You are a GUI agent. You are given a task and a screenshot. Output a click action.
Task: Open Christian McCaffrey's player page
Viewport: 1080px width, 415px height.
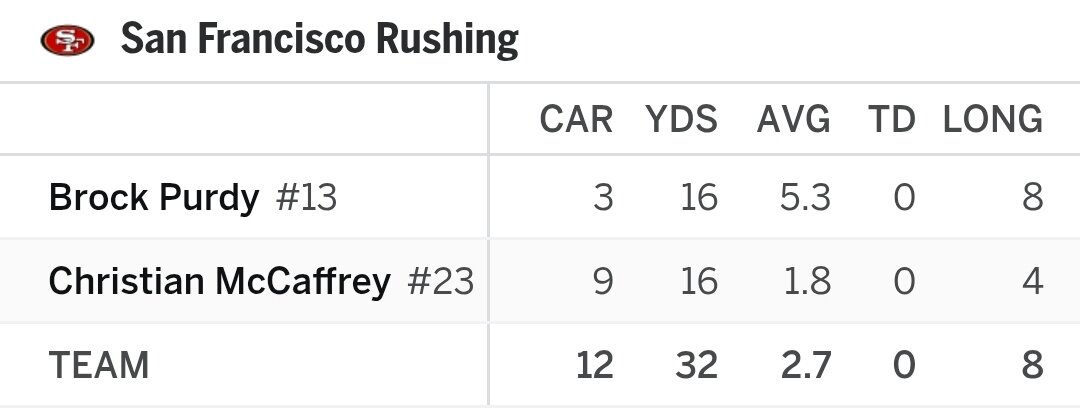coord(219,282)
